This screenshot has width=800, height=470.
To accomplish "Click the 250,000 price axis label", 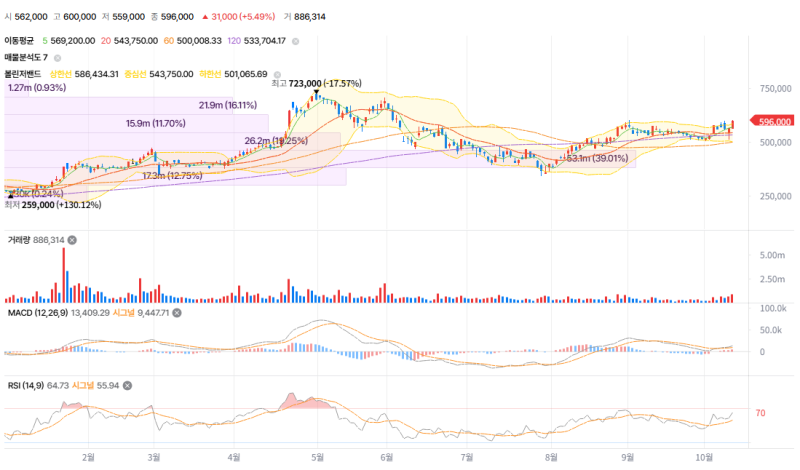I will pyautogui.click(x=775, y=196).
